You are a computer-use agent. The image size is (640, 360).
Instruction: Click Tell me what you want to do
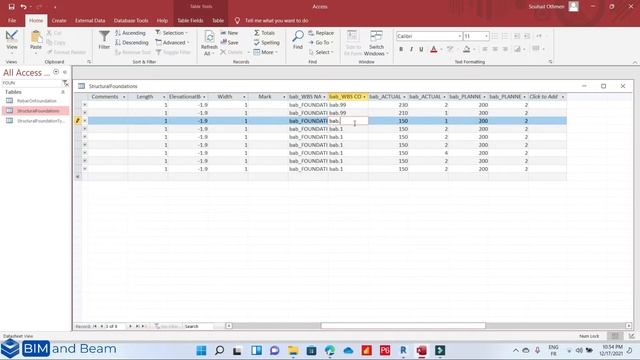(x=276, y=20)
